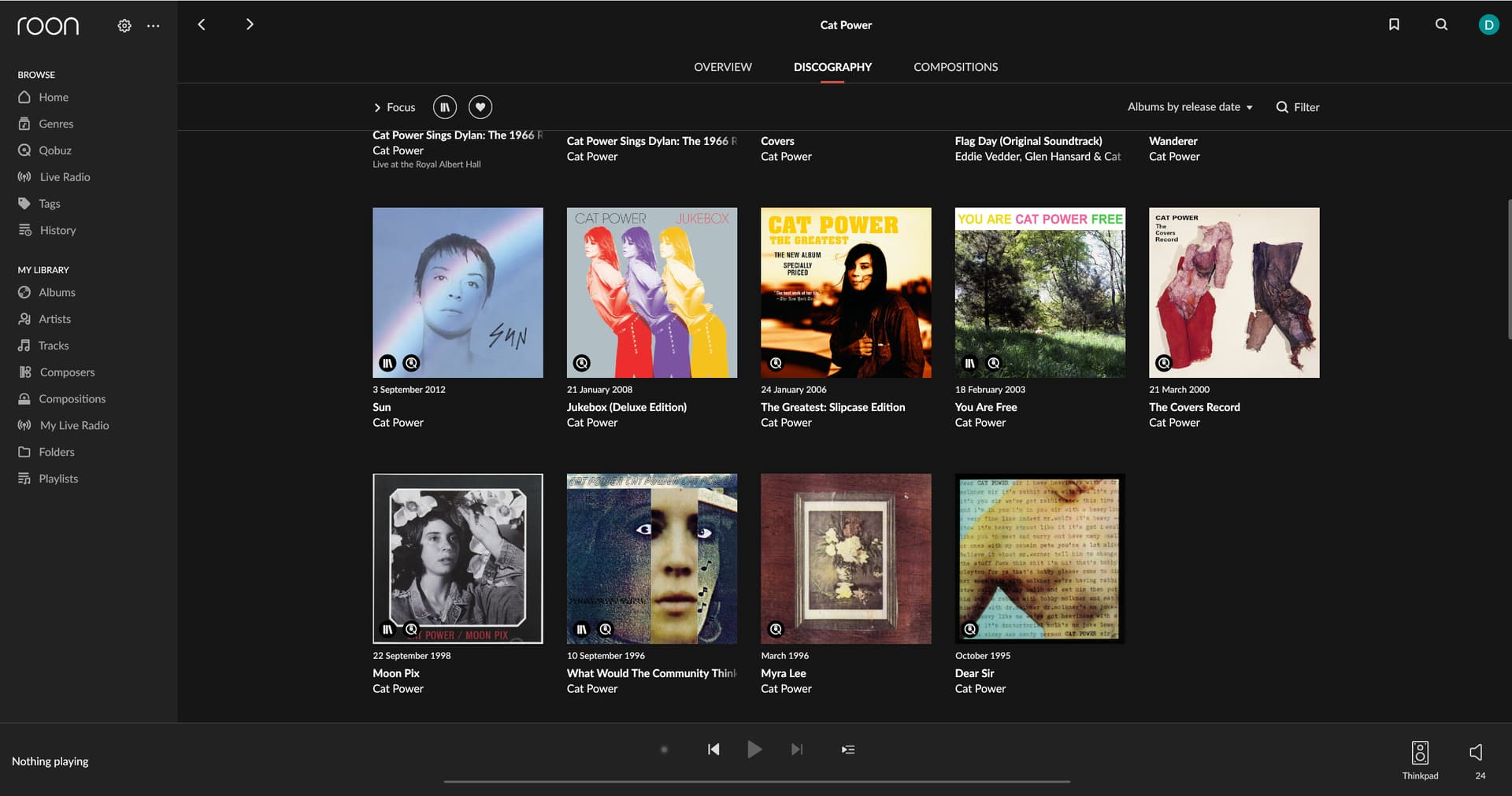The width and height of the screenshot is (1512, 796).
Task: Click Qobuz badge on Myra Lee cover
Action: (776, 629)
